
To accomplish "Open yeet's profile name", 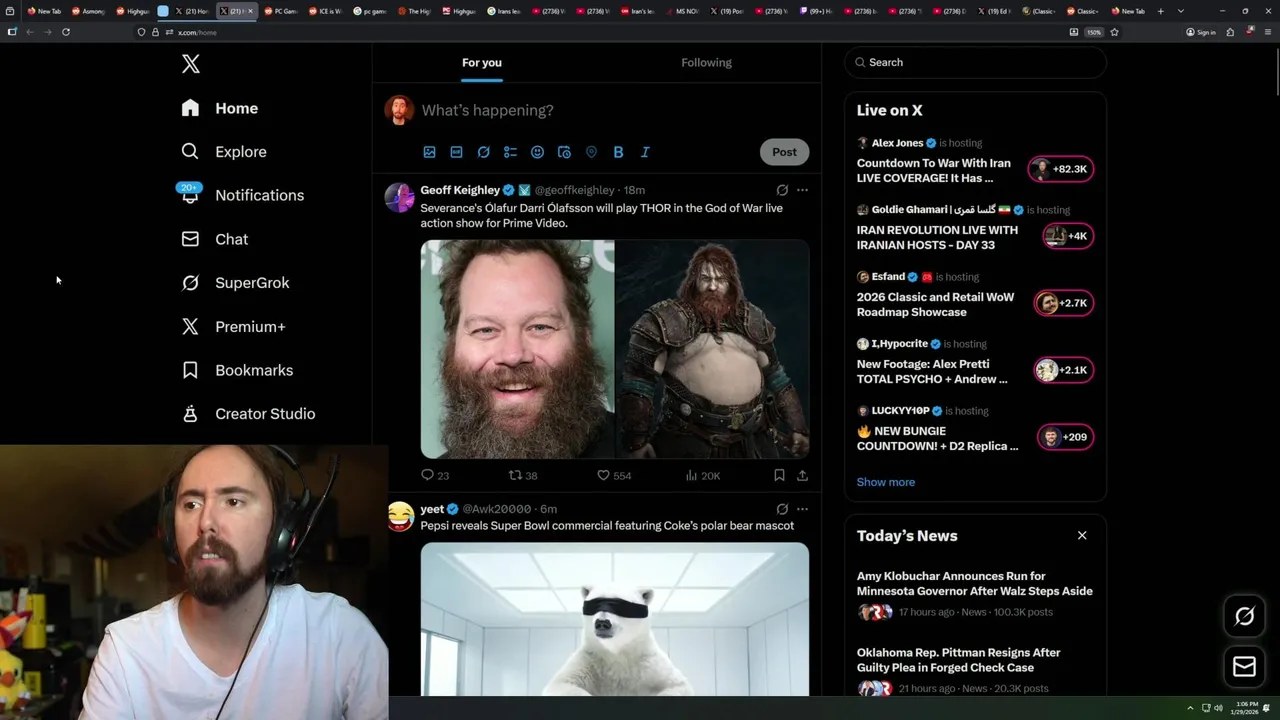I will (x=432, y=509).
